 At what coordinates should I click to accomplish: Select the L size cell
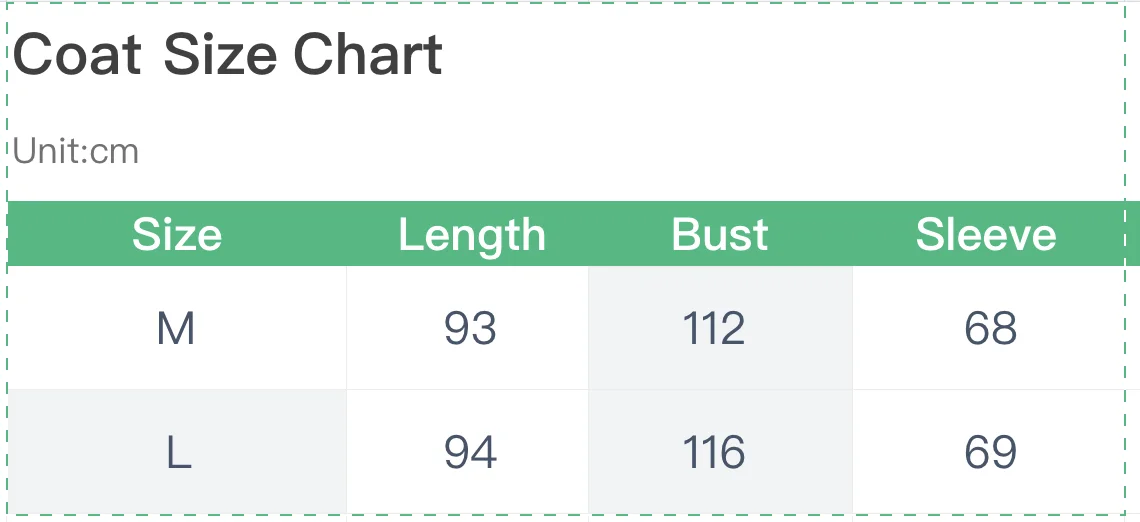coord(177,451)
